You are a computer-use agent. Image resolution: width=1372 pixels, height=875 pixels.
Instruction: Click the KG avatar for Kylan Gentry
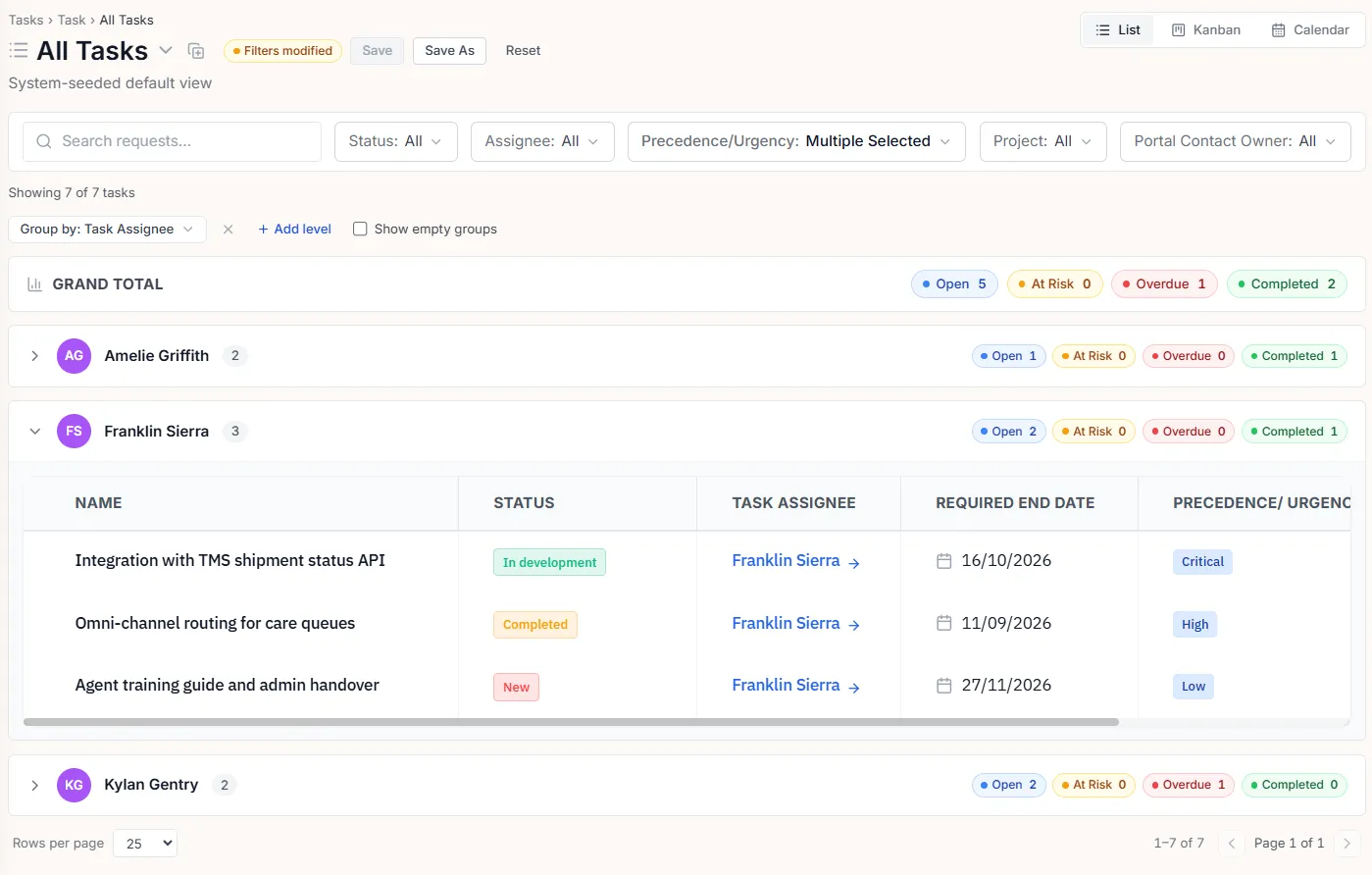74,785
